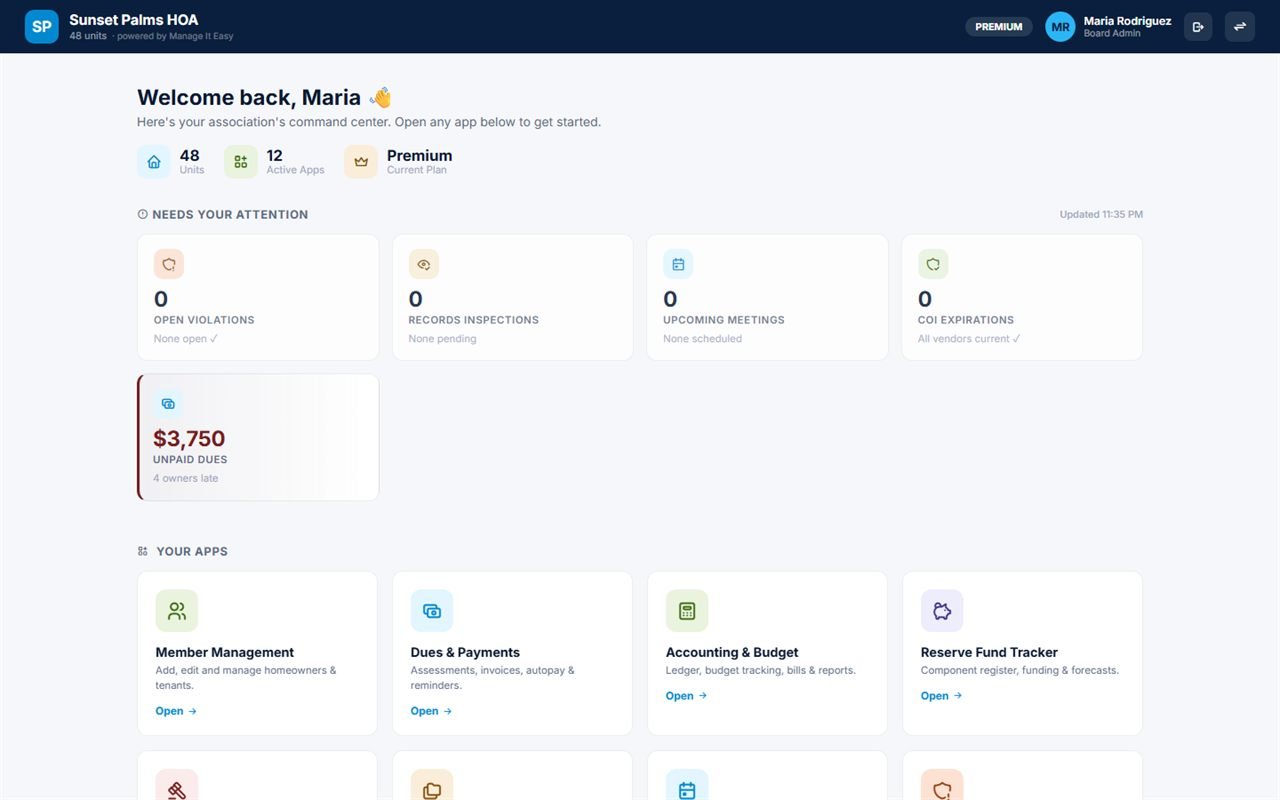Click the Unpaid Dues wallet icon
This screenshot has height=800, width=1280.
pyautogui.click(x=168, y=404)
